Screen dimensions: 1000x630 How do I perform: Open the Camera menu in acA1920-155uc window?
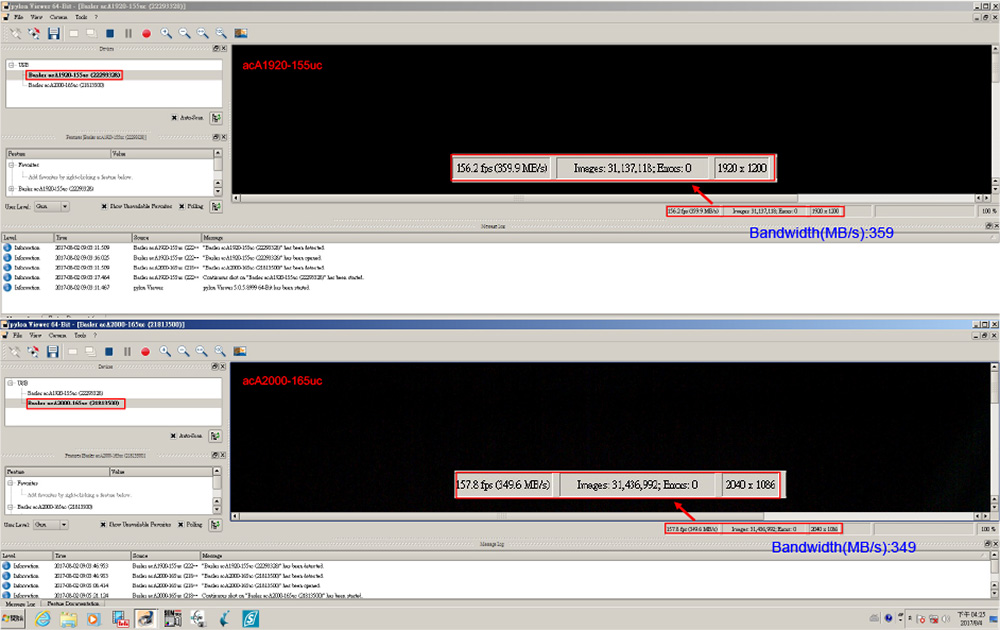pyautogui.click(x=59, y=17)
